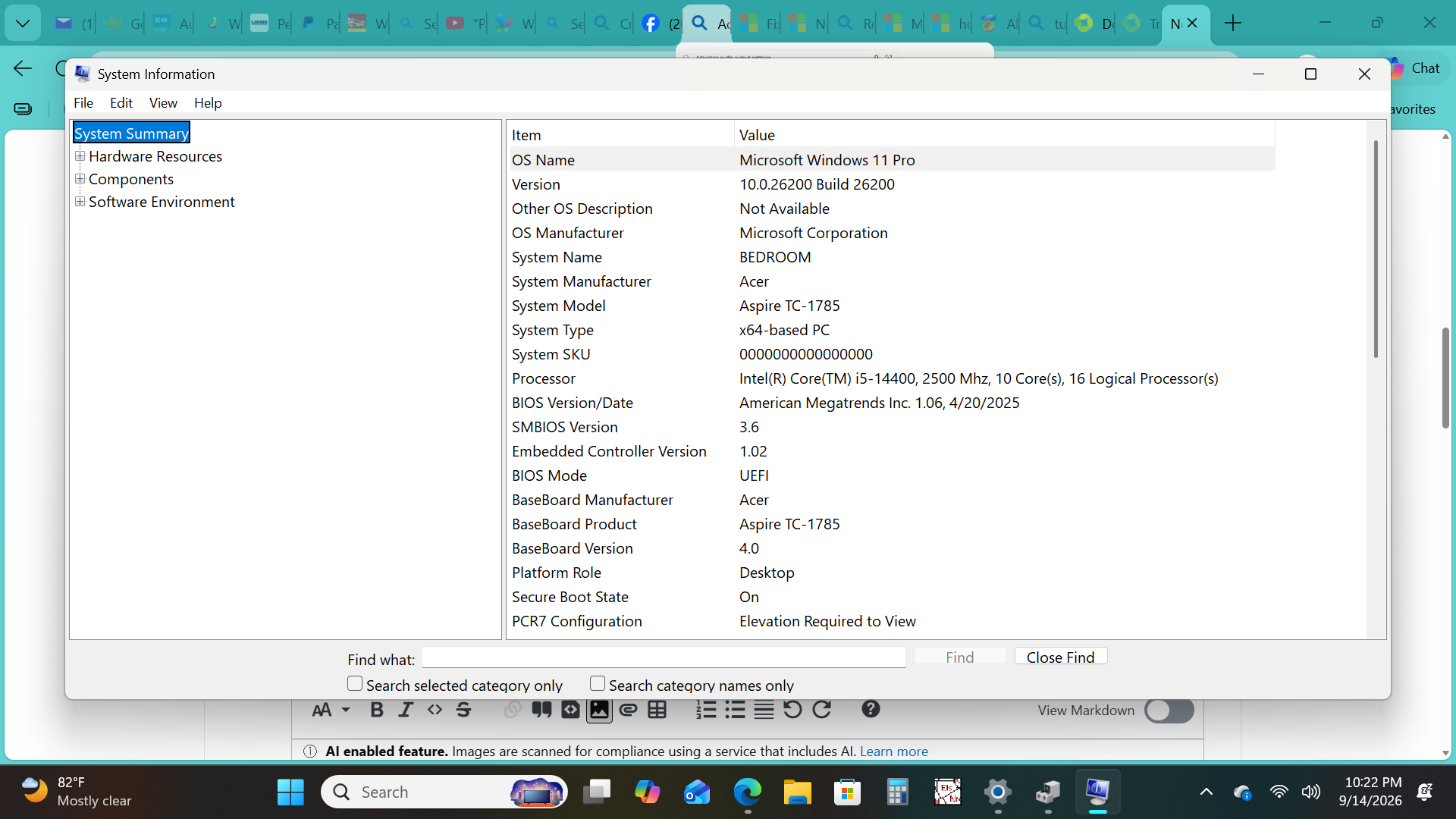This screenshot has width=1456, height=819.
Task: Click the browser page vertical scrollbar
Action: point(1445,378)
